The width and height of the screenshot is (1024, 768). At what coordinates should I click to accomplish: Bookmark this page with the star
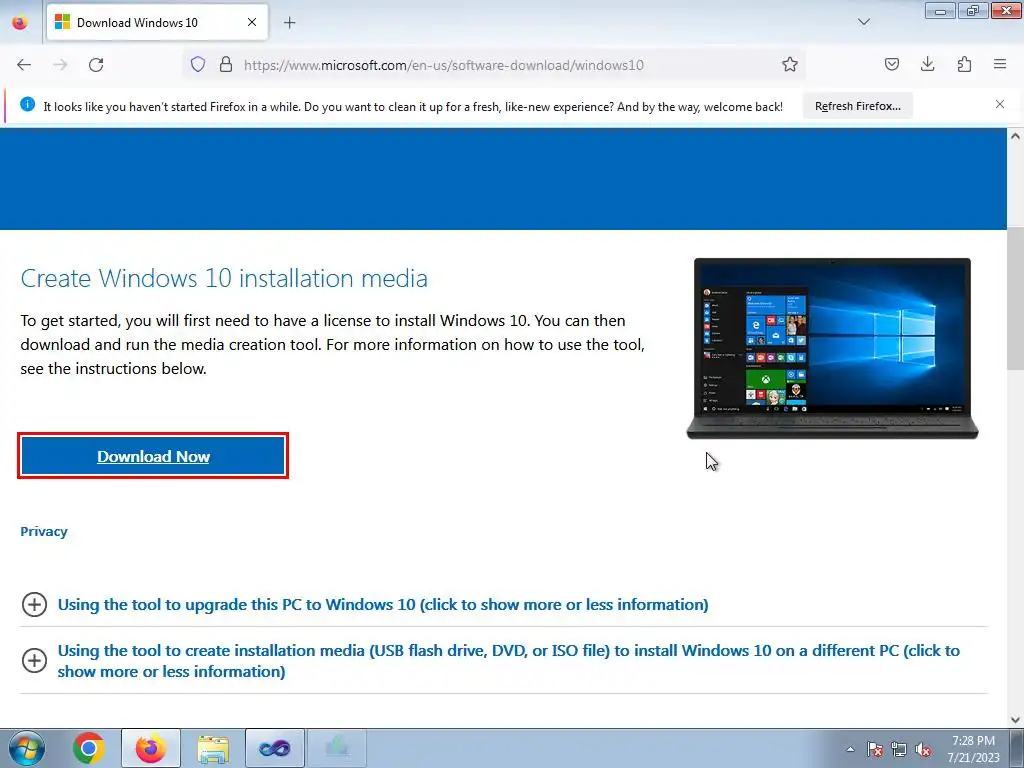(790, 65)
